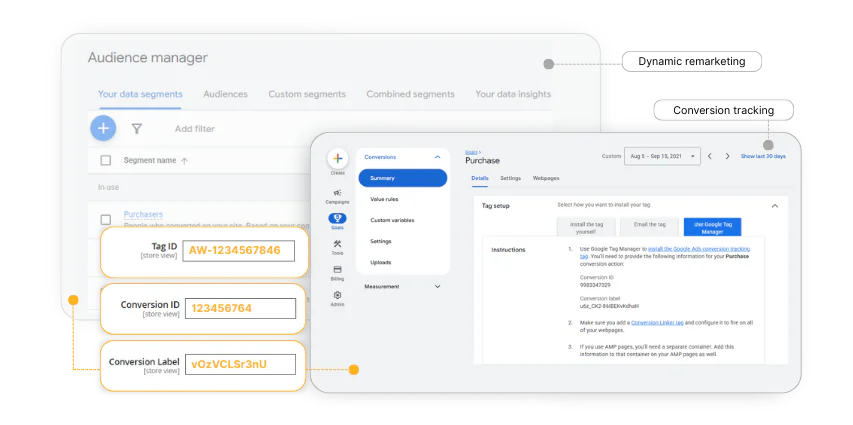Click Email the tag button
Screen dimensions: 853x425
click(650, 227)
